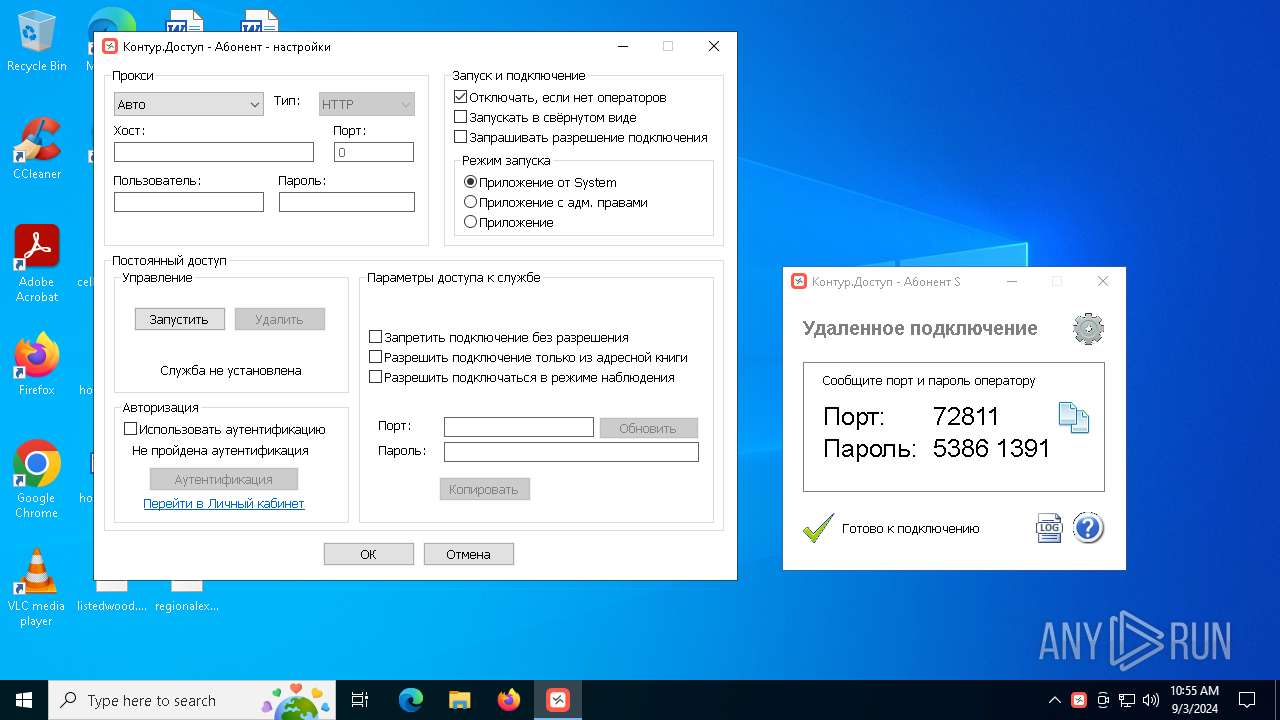This screenshot has width=1280, height=720.
Task: Focus proxy Хост input field
Action: (x=214, y=152)
